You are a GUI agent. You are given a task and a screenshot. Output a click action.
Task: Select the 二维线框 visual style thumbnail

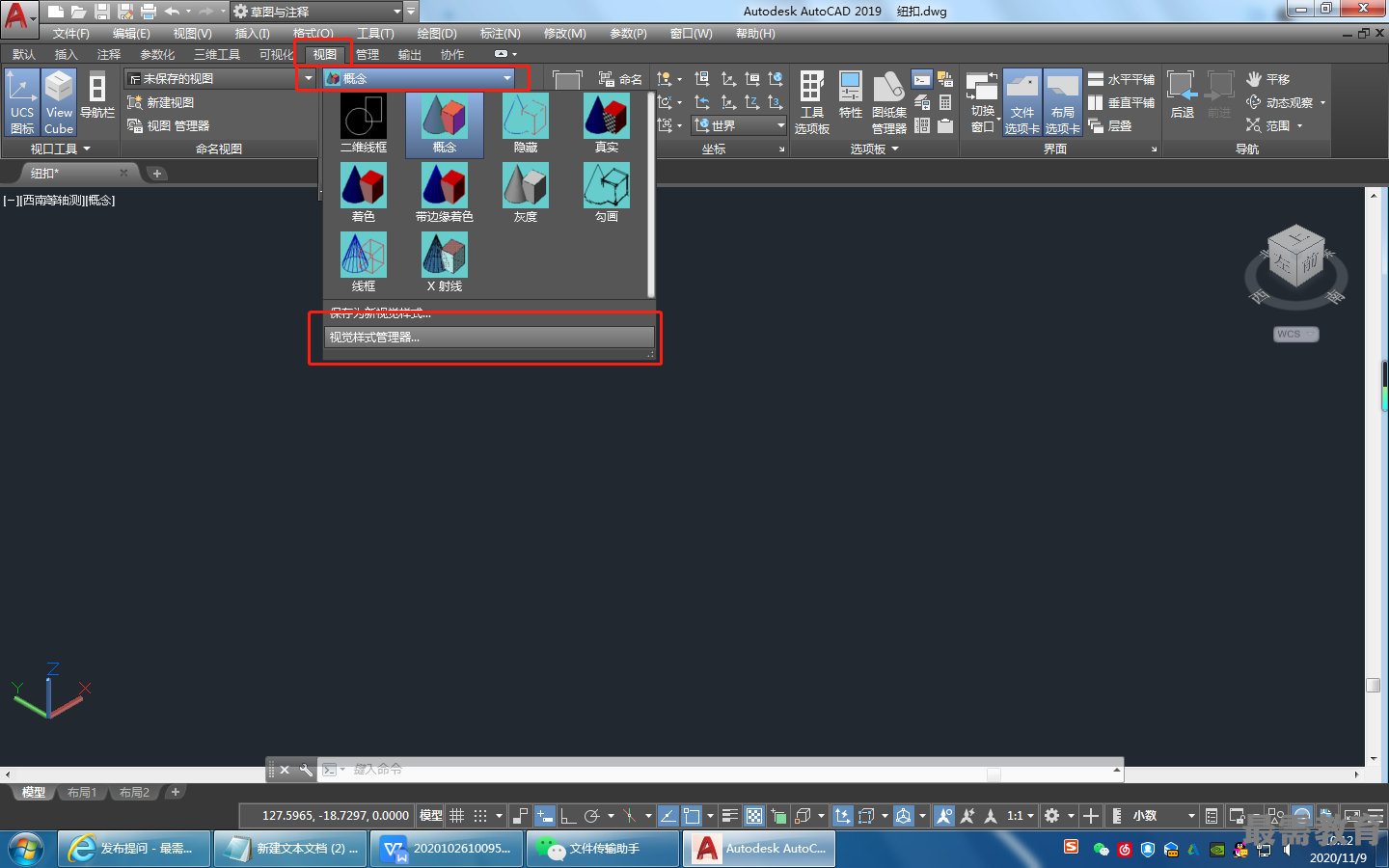tap(364, 124)
